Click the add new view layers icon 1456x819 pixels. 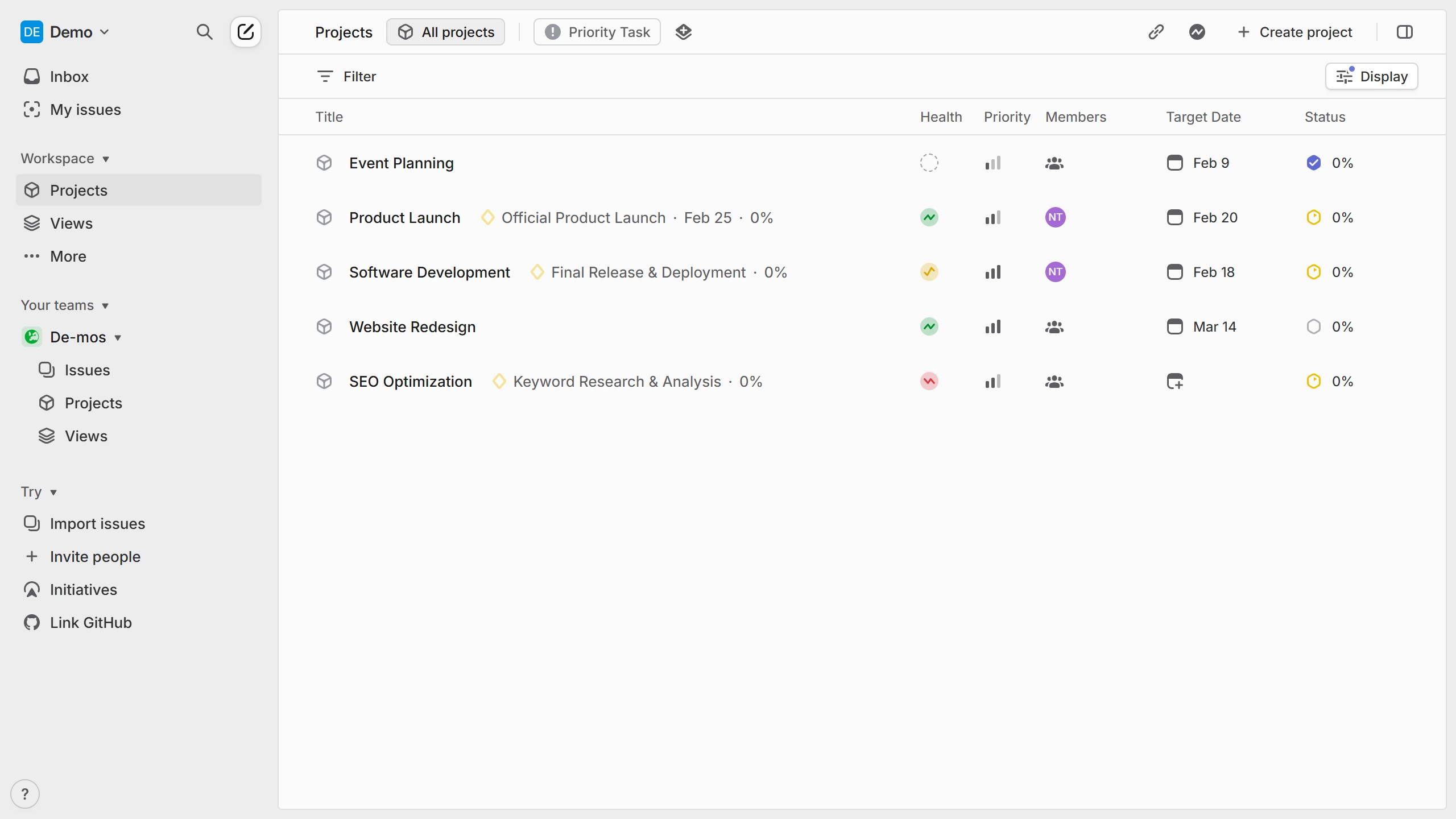coord(684,32)
